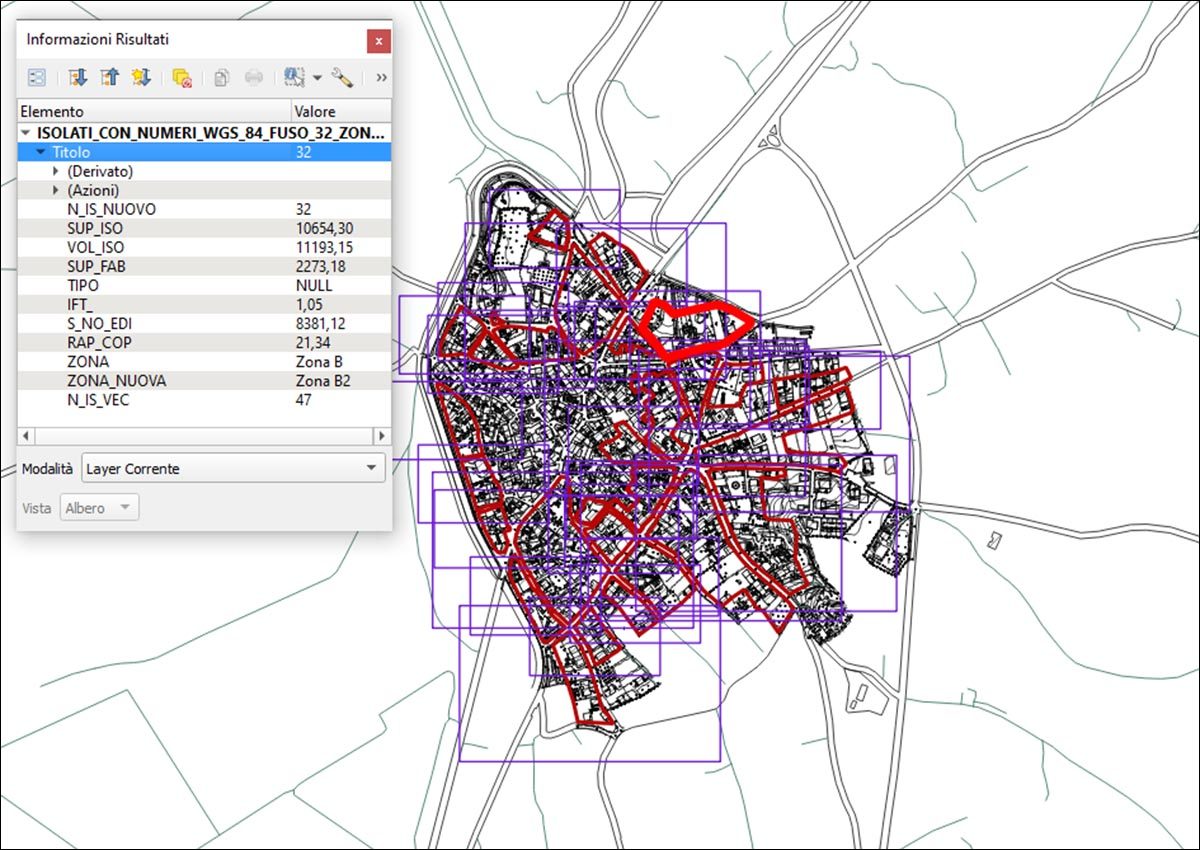Select the ZONA_NUOVA attribute row
The image size is (1200, 850).
click(x=116, y=381)
